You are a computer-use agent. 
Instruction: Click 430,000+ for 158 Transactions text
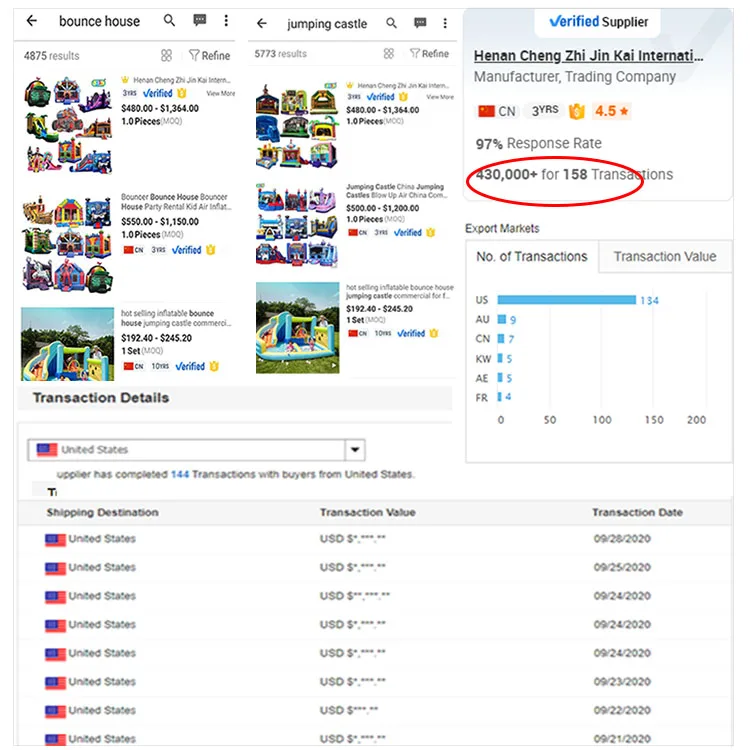[574, 175]
